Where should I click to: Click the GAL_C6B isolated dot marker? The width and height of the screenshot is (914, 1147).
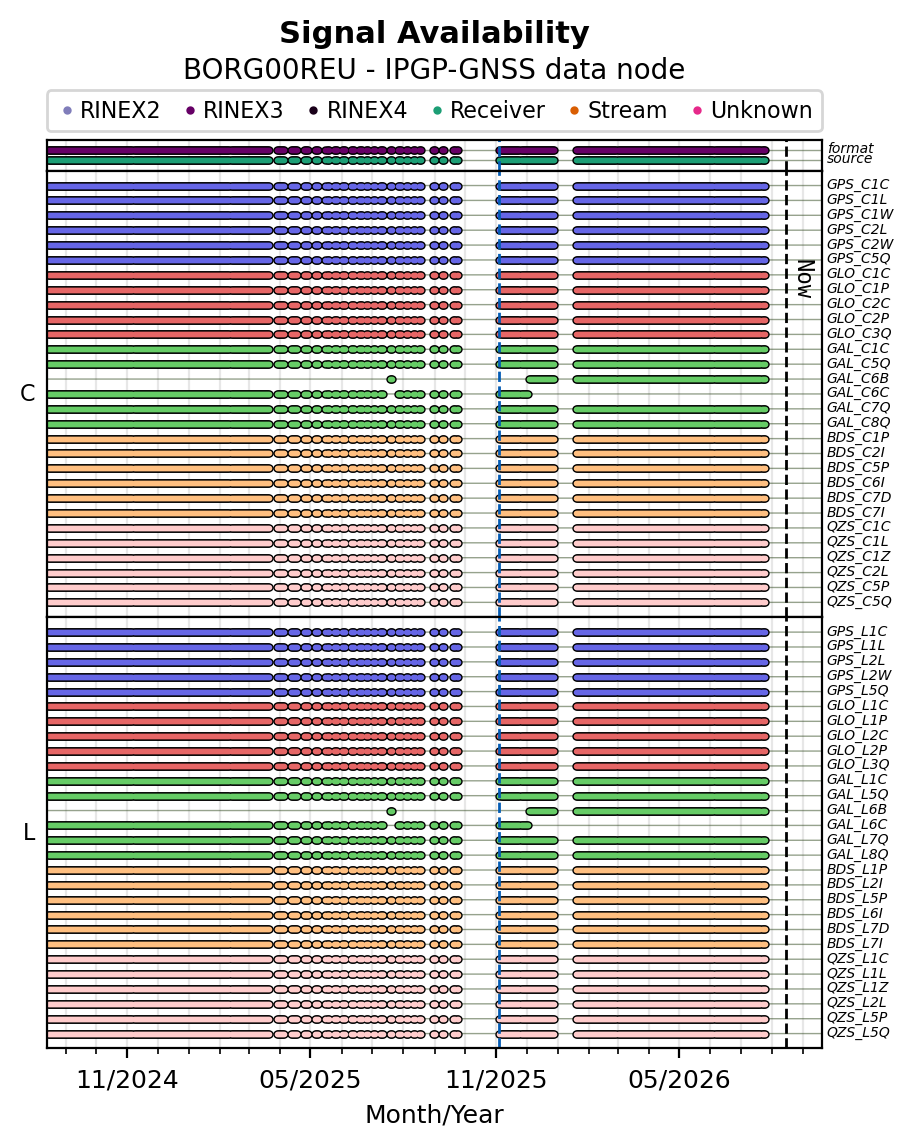(392, 380)
